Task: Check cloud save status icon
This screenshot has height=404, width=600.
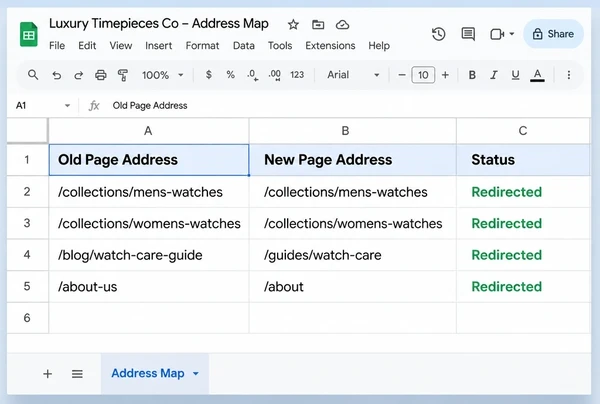Action: (x=342, y=25)
